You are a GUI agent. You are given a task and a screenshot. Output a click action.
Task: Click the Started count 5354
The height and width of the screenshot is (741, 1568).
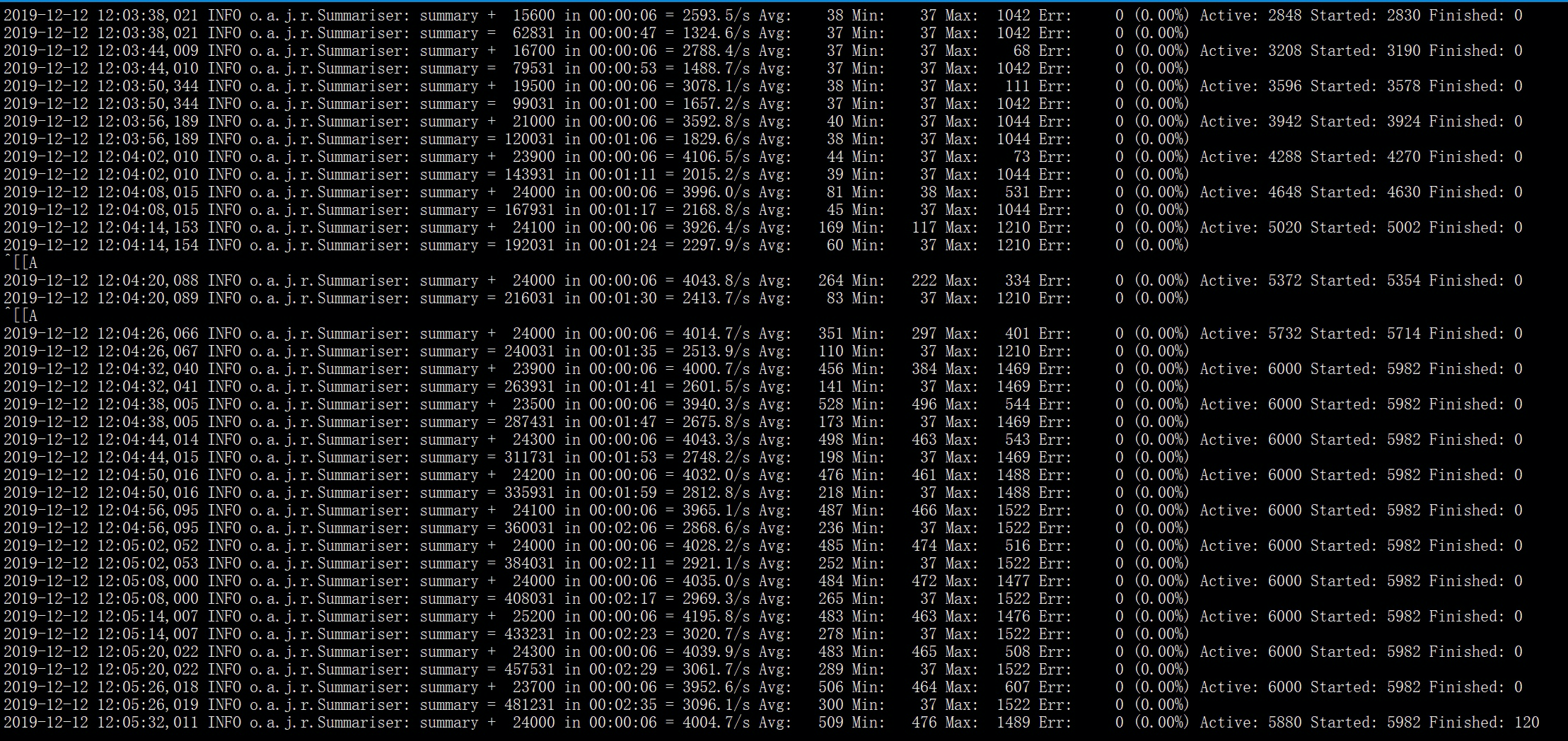click(1403, 281)
